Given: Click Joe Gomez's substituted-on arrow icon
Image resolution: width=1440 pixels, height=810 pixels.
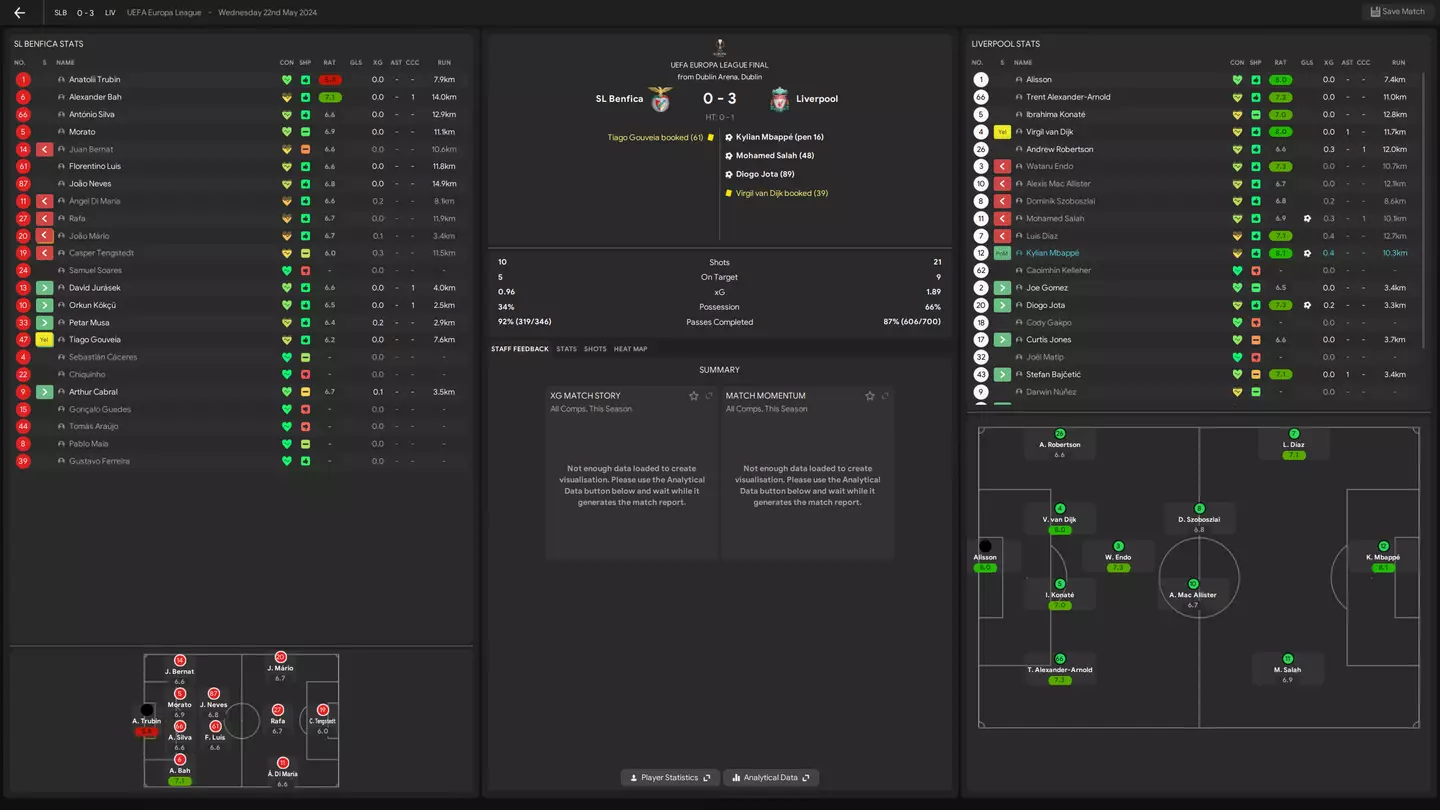Looking at the screenshot, I should point(1002,288).
